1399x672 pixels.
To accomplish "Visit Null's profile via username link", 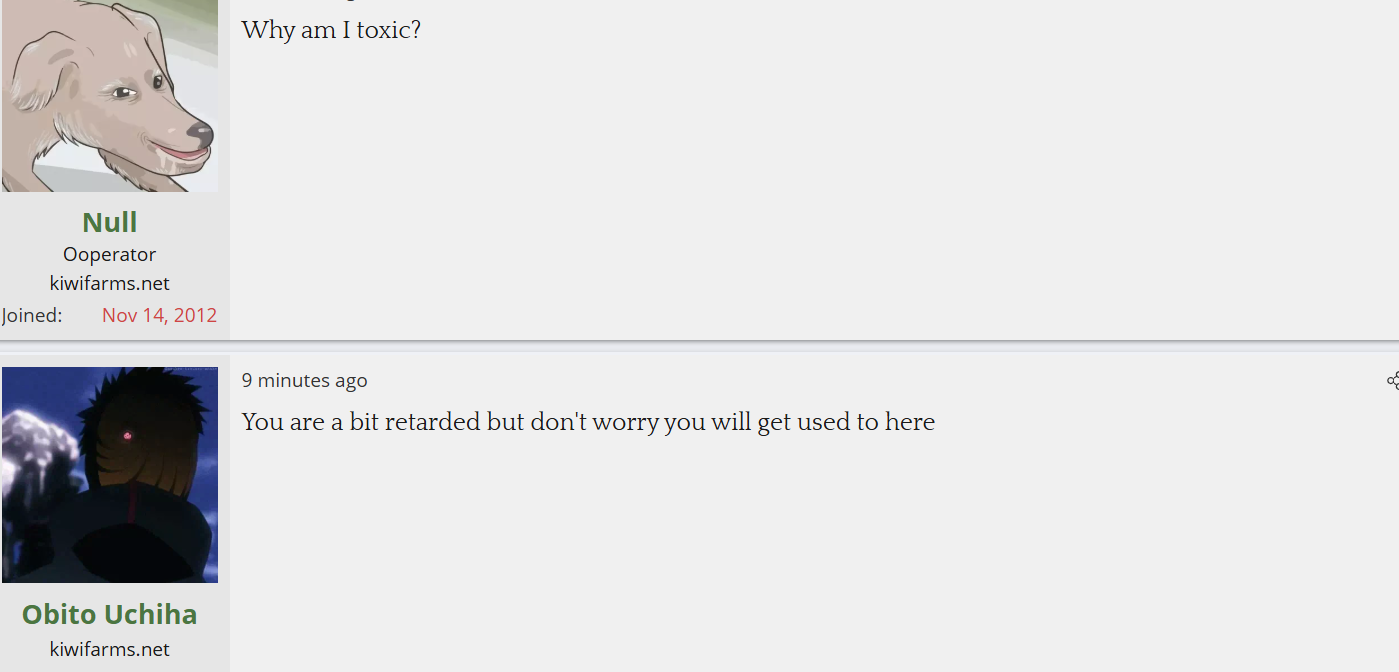I will pos(110,222).
